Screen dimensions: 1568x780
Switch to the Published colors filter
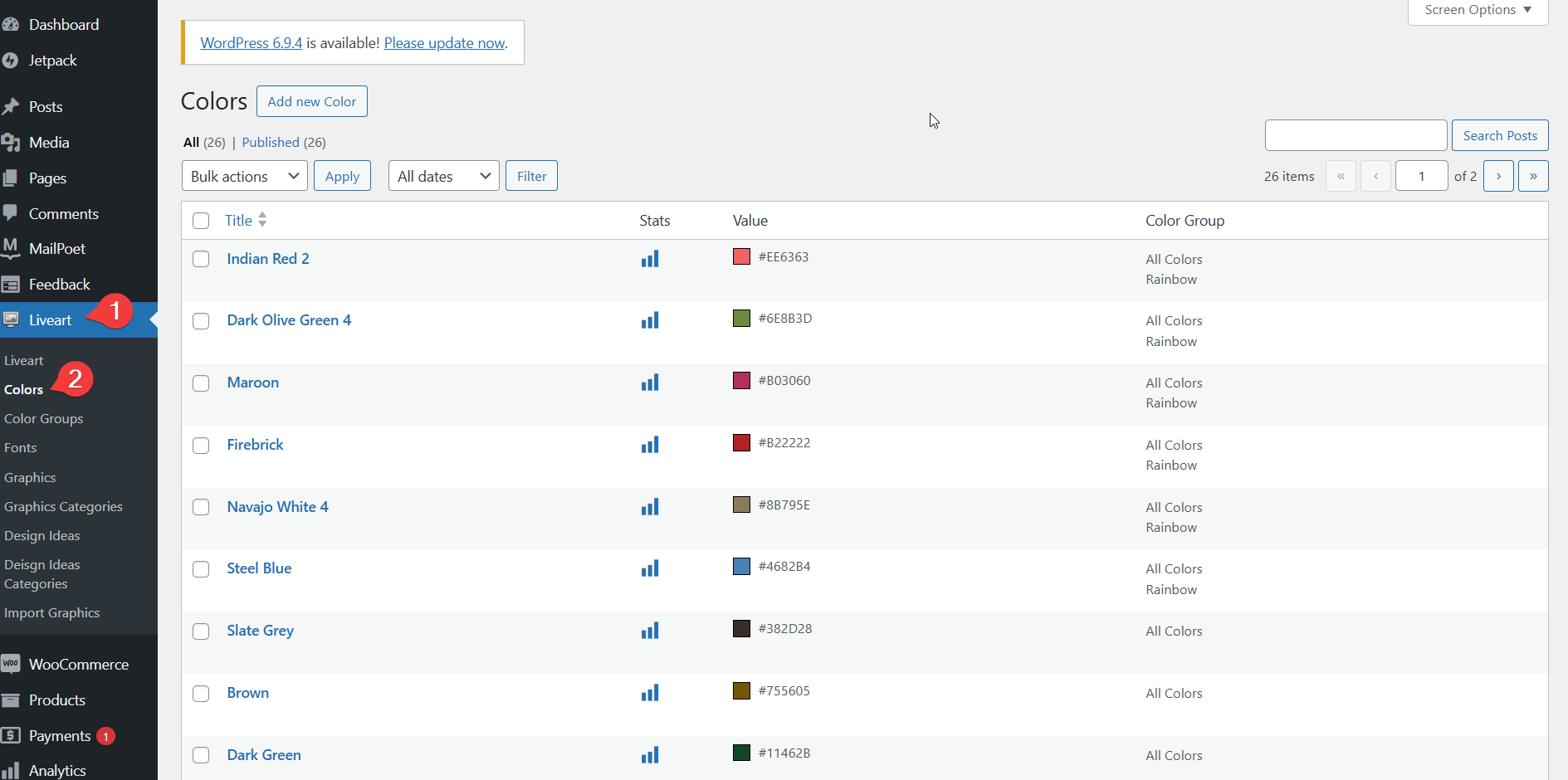(x=271, y=142)
